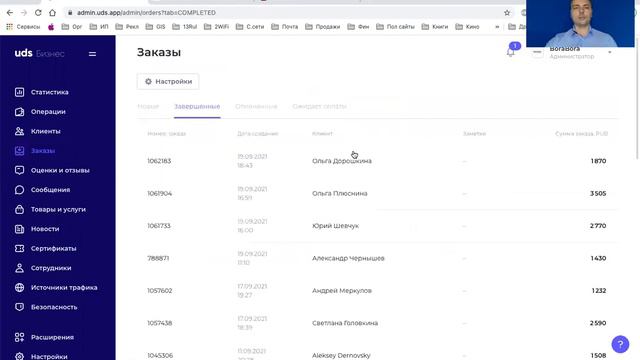Open Товары и услуги sidebar icon

click(x=20, y=209)
